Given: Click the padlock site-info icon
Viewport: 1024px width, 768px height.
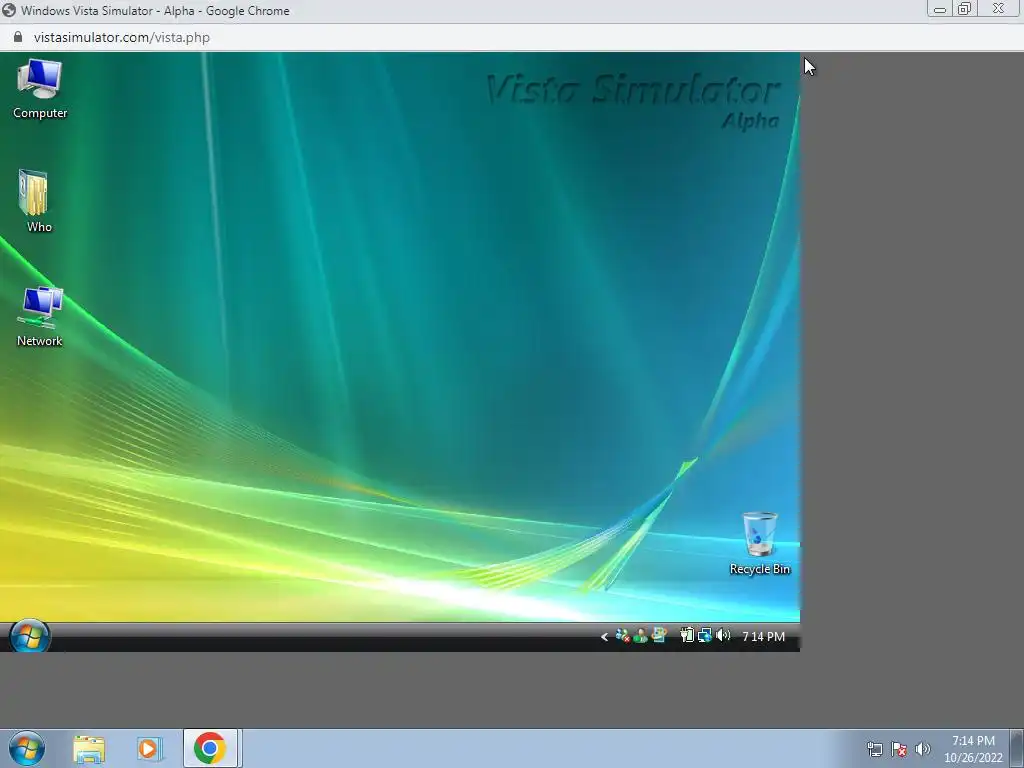Looking at the screenshot, I should (18, 37).
